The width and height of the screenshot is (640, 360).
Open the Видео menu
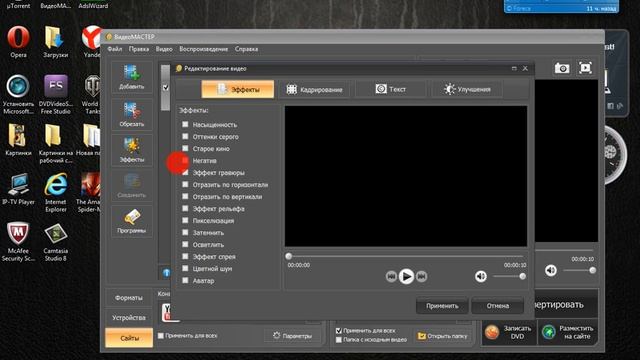(164, 49)
